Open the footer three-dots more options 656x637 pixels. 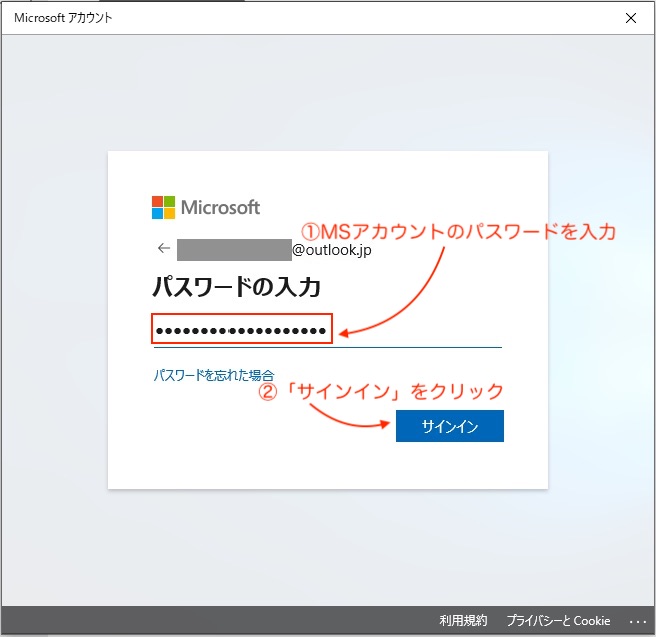(x=638, y=622)
